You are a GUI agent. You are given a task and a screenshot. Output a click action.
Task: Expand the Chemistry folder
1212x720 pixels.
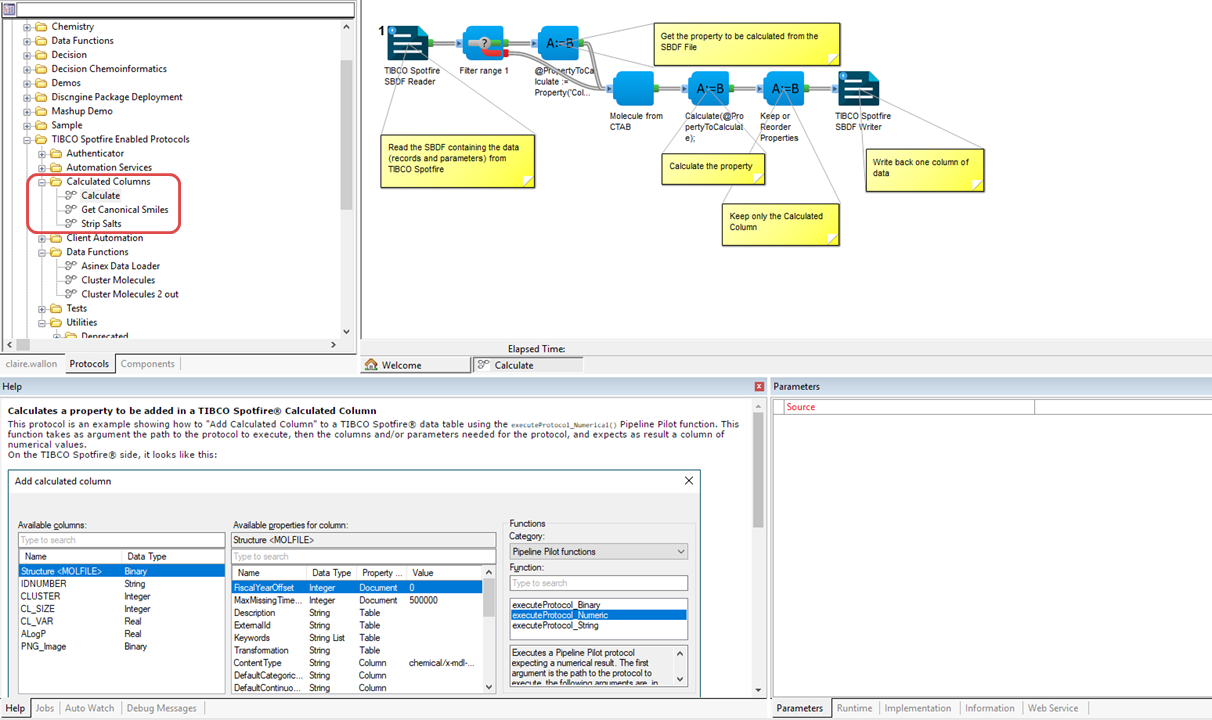pos(27,27)
